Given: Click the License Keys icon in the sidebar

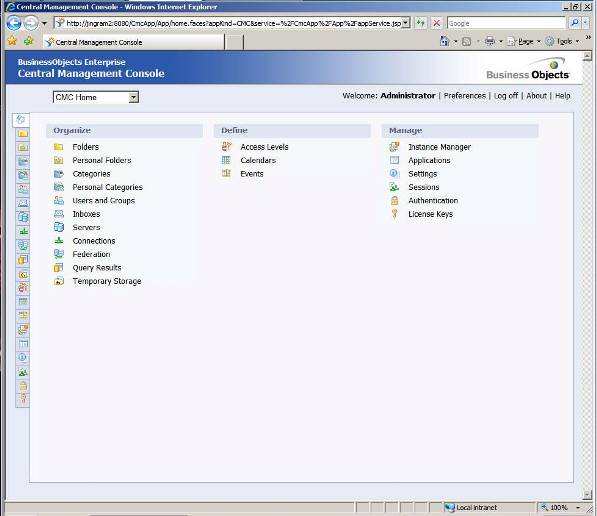Looking at the screenshot, I should click(x=23, y=399).
